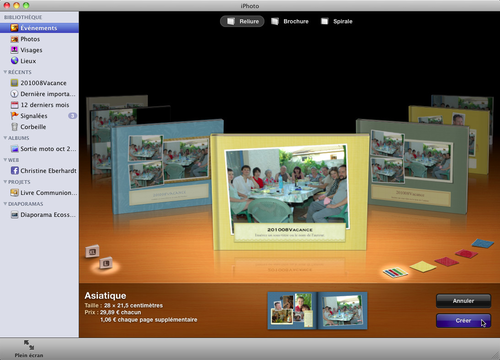Collapse the RÉCENTS section
Viewport: 500px width, 360px height.
tap(5, 72)
